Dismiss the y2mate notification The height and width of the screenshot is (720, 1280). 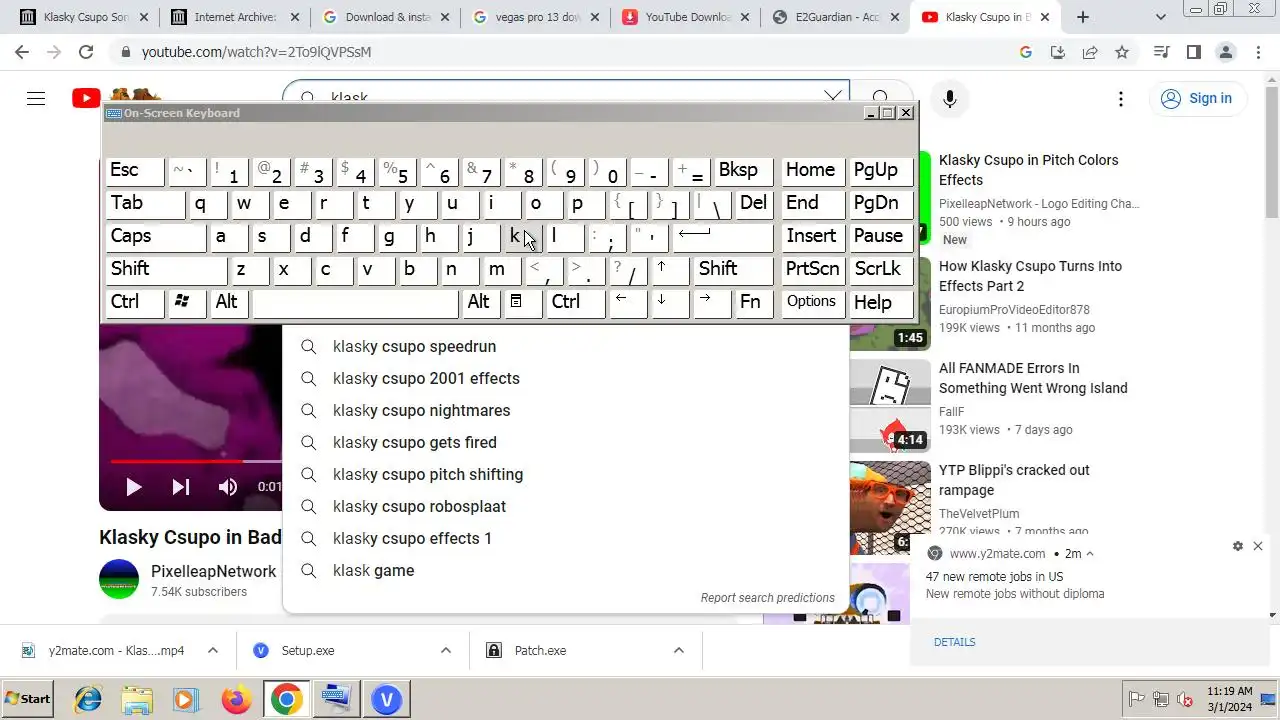click(x=1258, y=546)
